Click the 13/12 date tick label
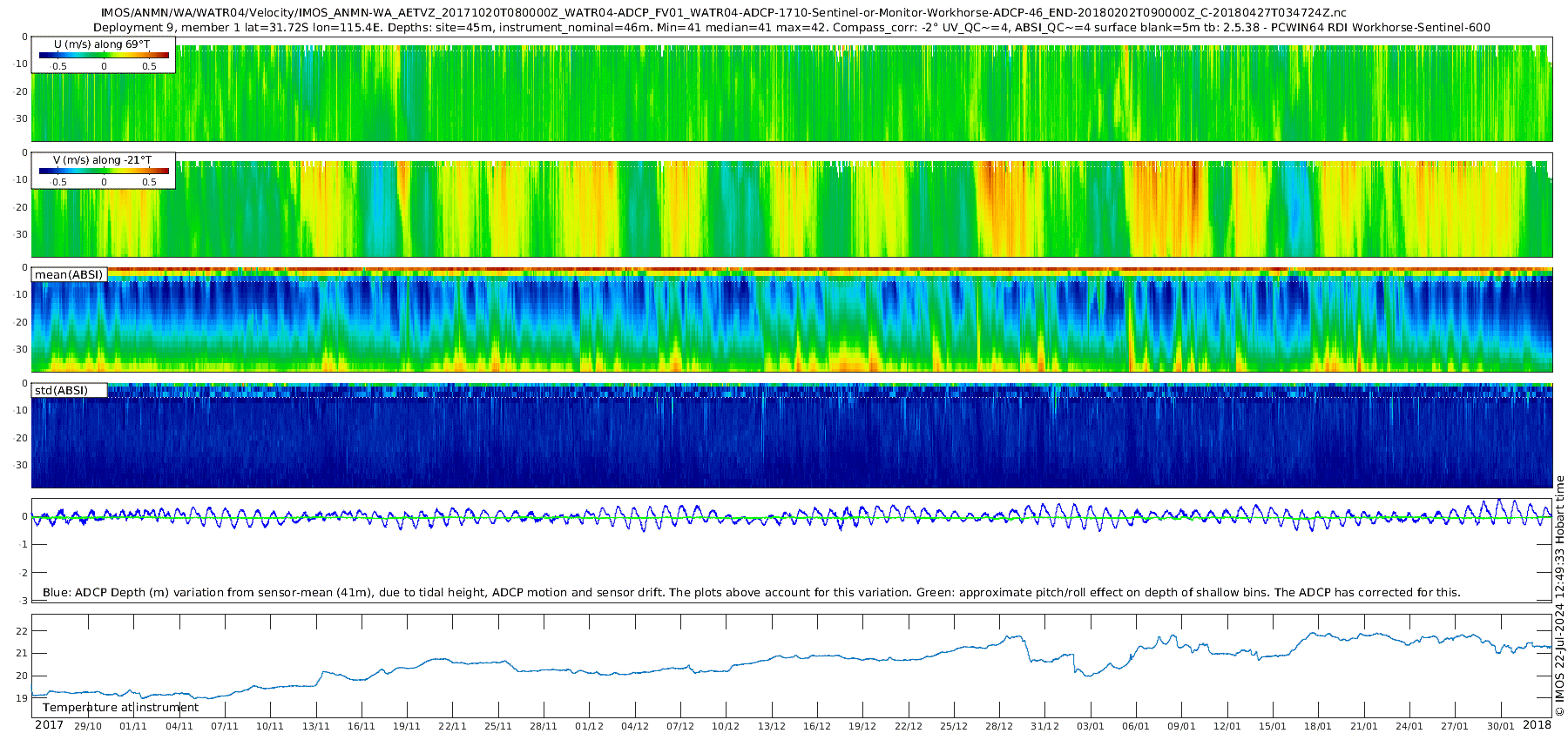 coord(772,726)
